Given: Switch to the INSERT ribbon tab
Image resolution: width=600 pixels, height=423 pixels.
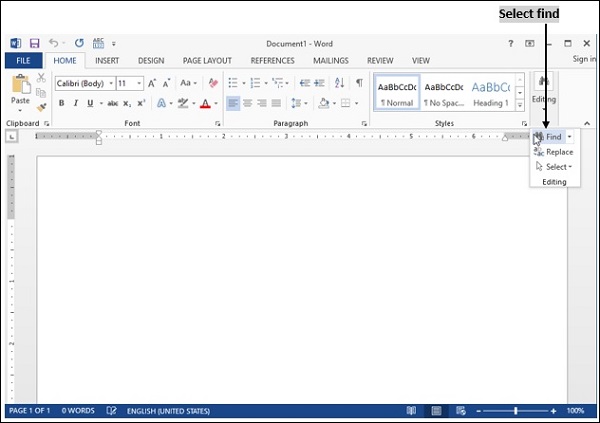Looking at the screenshot, I should [107, 61].
